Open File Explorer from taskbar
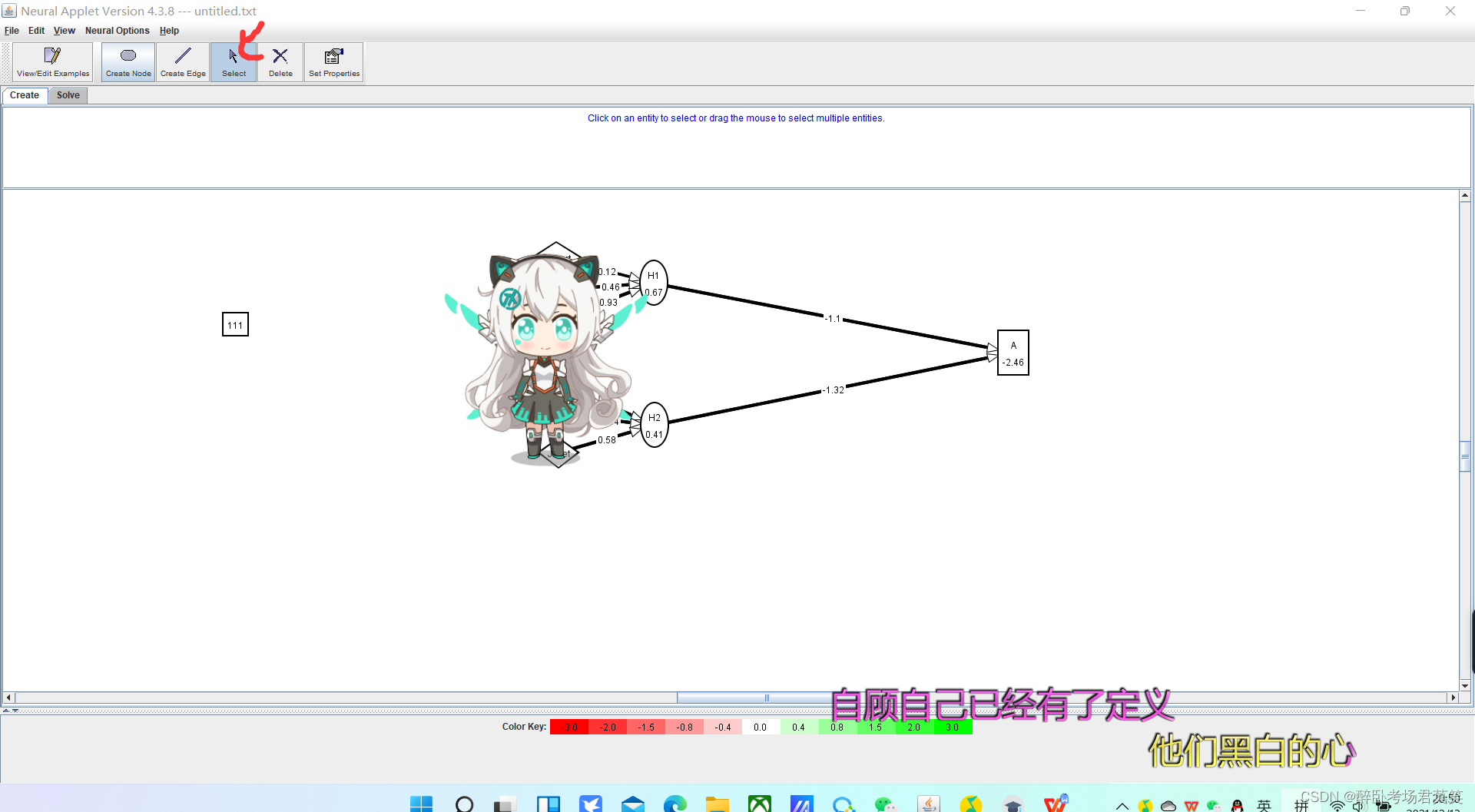Screen dimensions: 1475x812 [717, 804]
